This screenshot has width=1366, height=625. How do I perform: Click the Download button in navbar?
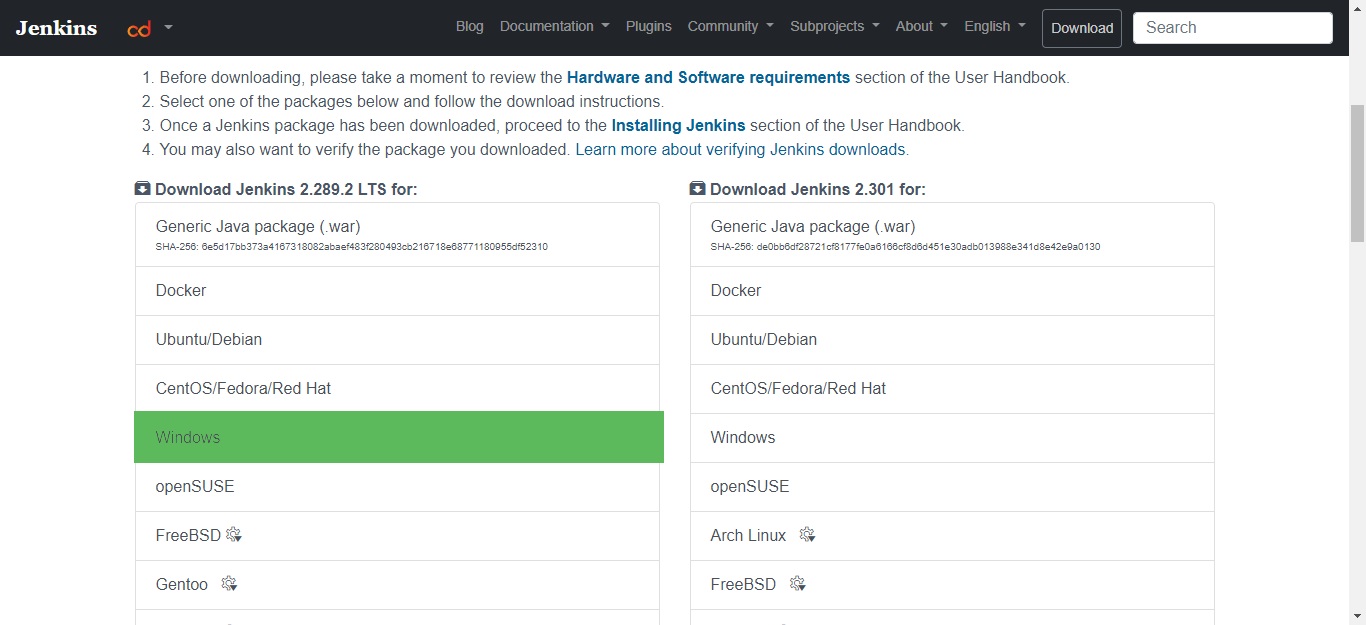[1082, 28]
